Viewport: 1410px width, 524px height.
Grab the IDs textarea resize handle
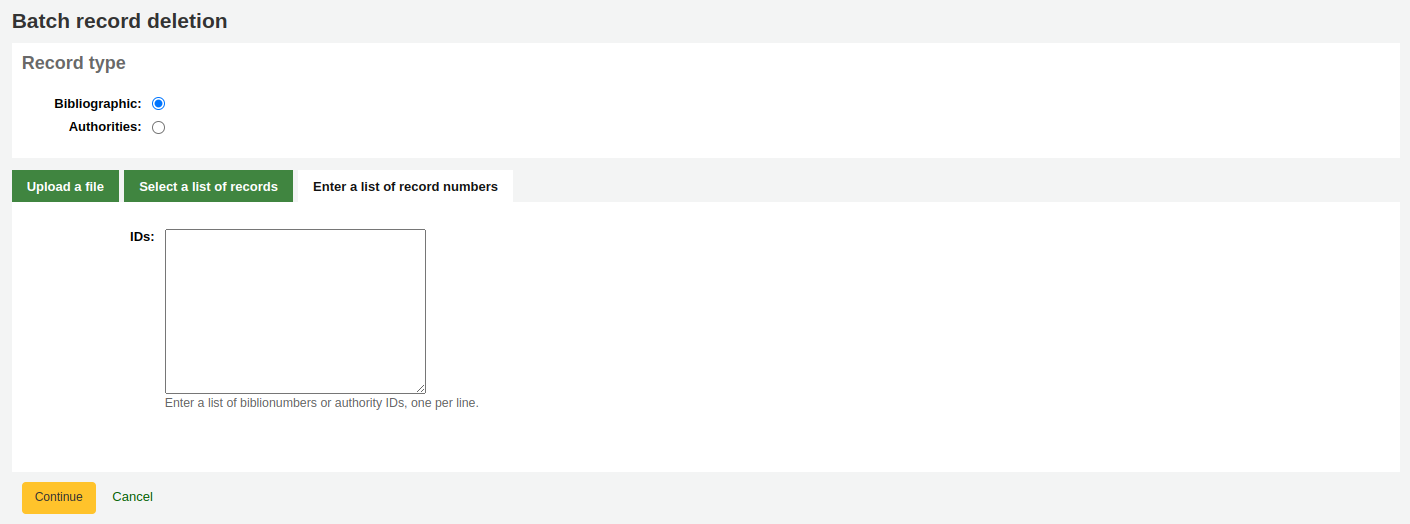tap(421, 389)
